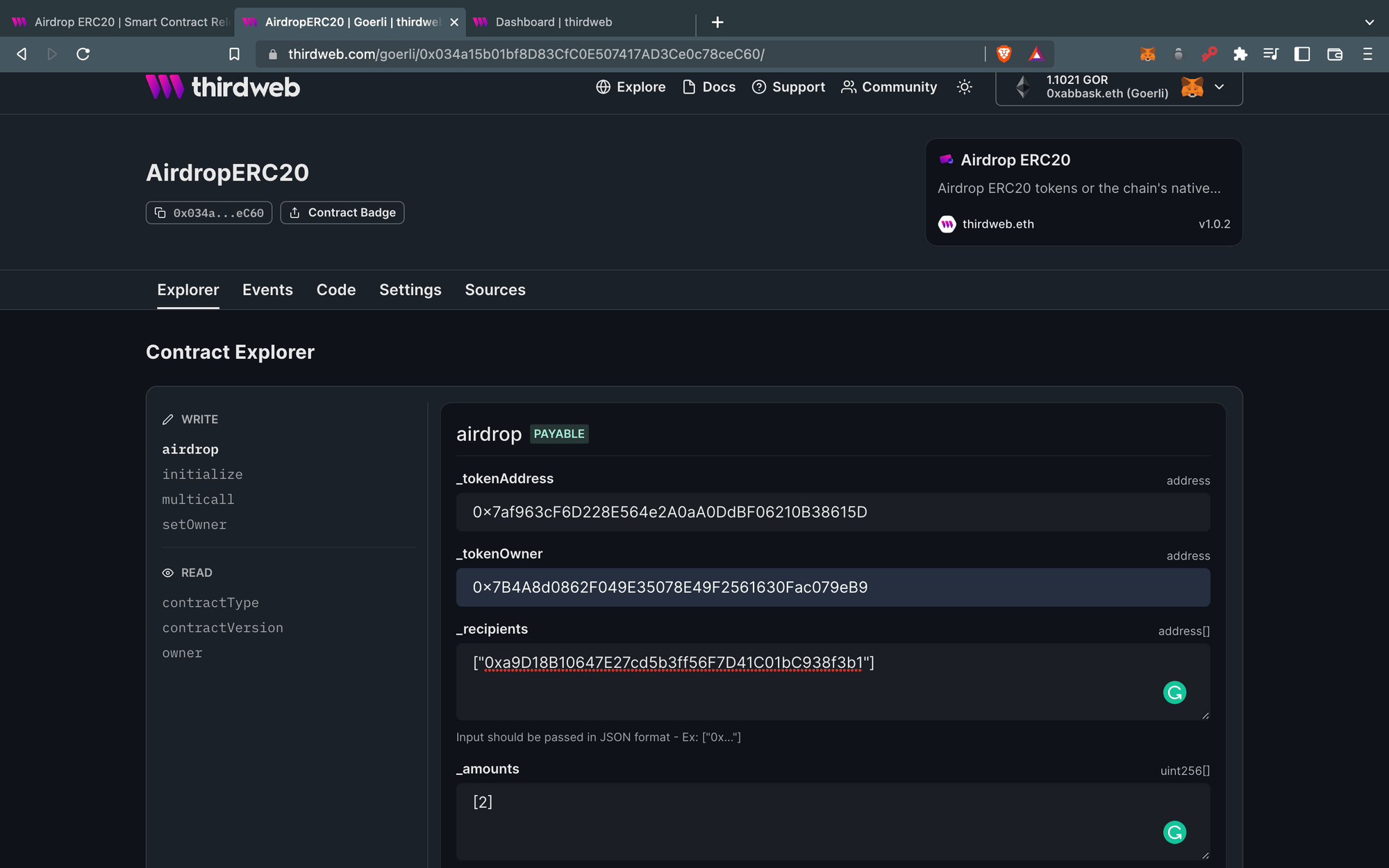Toggle the dark/light mode sun icon
The image size is (1389, 868).
(x=964, y=87)
